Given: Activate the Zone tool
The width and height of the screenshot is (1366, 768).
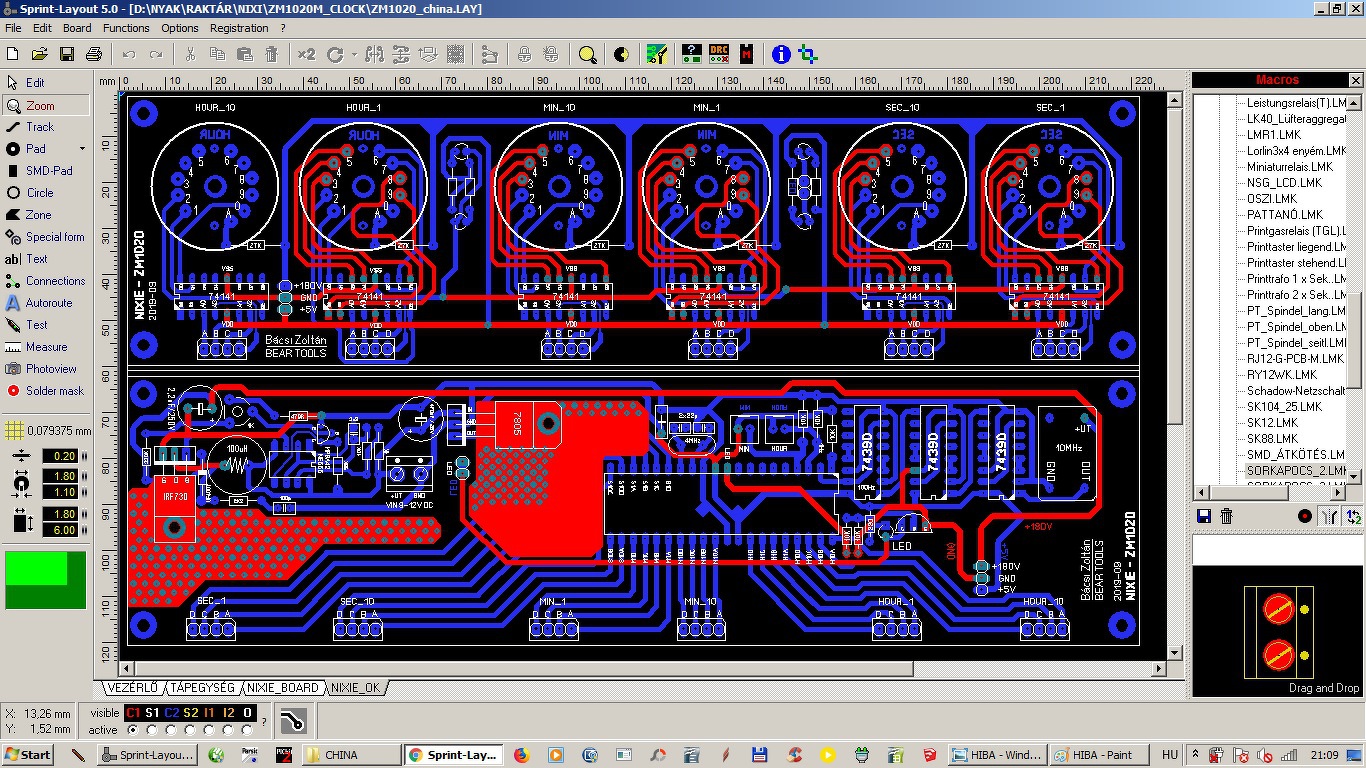Looking at the screenshot, I should point(40,215).
